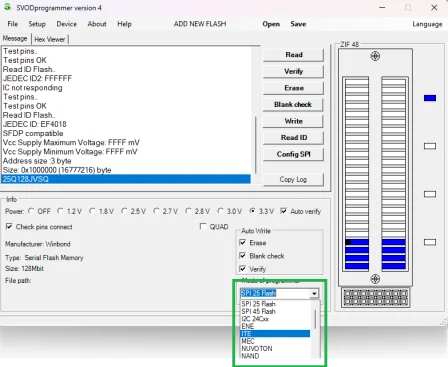Screen dimensions: 448x367
Task: Click the bottom ZIF socket screw icon
Action: 375,279
